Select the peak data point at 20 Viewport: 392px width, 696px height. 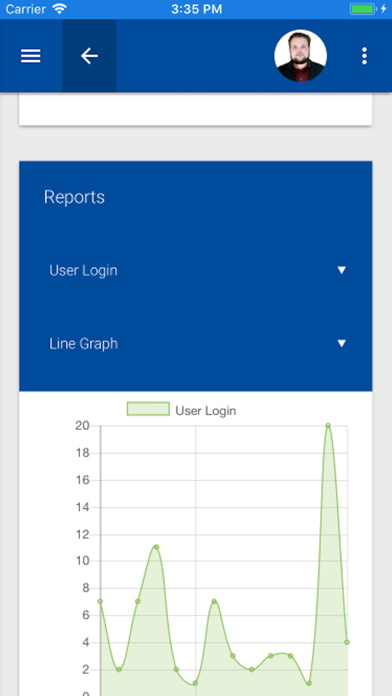pyautogui.click(x=328, y=425)
